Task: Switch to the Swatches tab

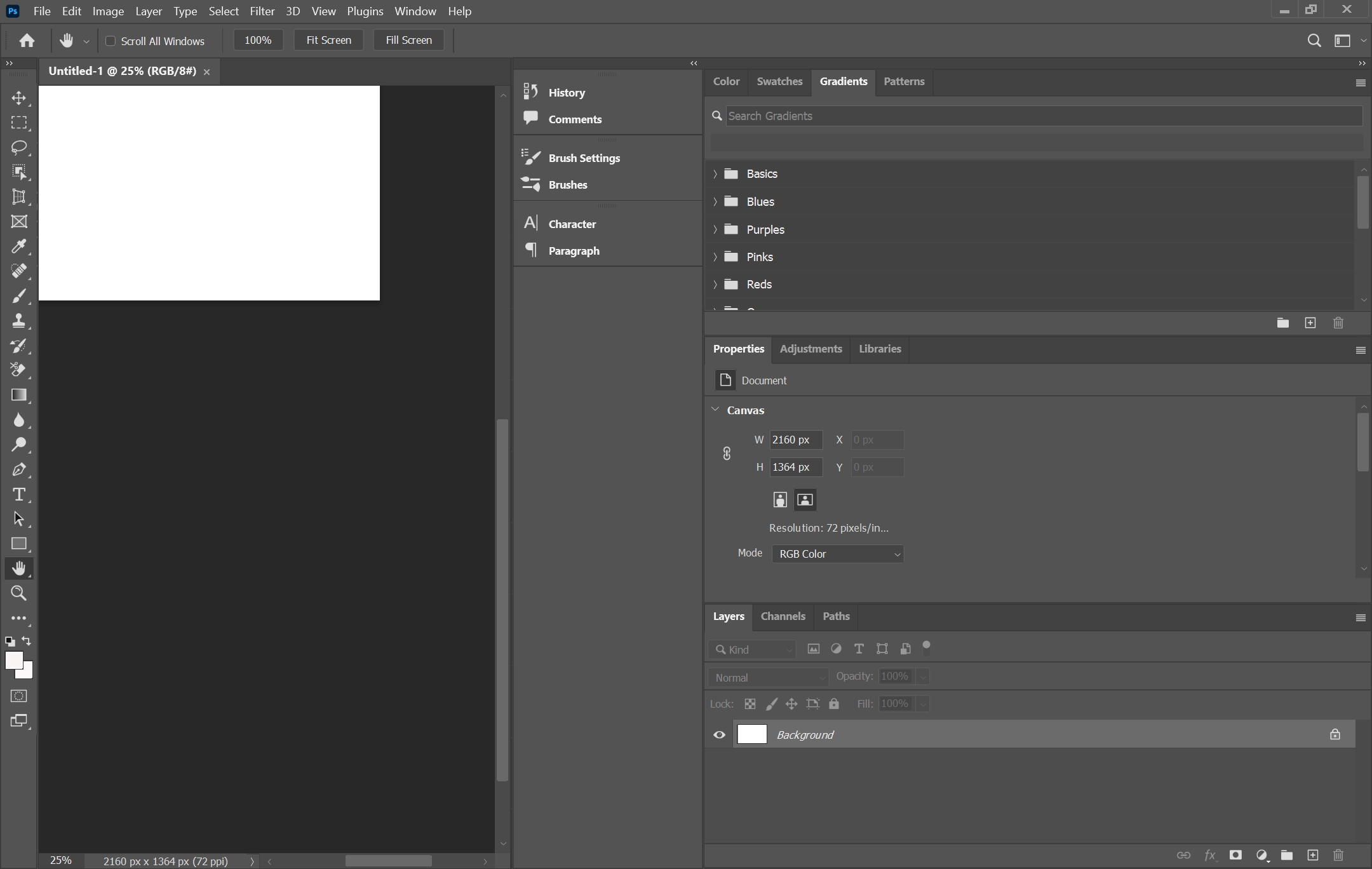Action: (779, 81)
